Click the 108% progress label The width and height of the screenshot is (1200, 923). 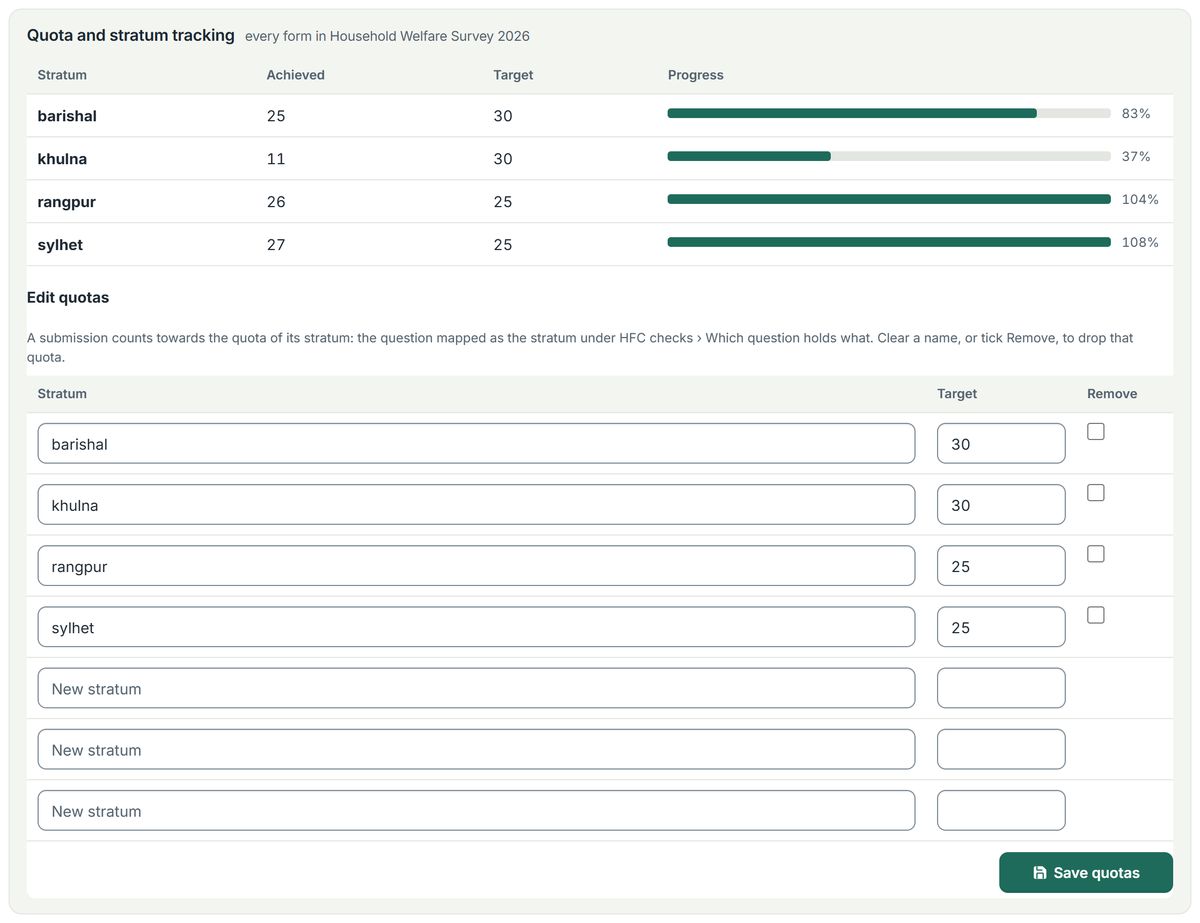click(1140, 243)
